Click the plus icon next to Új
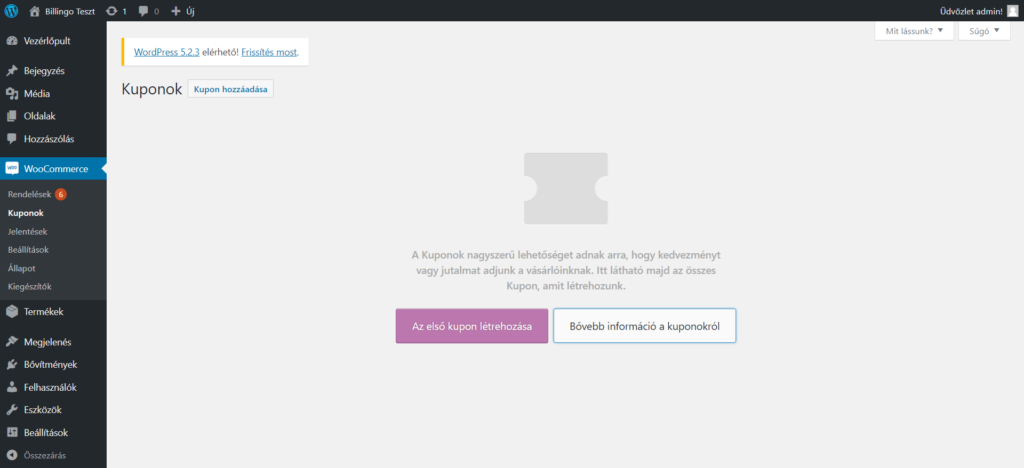The width and height of the screenshot is (1024, 468). click(176, 11)
